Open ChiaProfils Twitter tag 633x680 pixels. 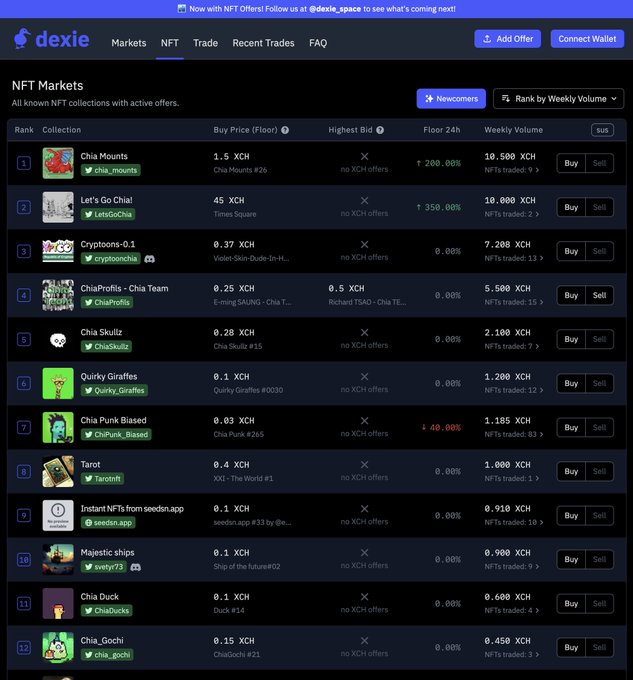(107, 302)
